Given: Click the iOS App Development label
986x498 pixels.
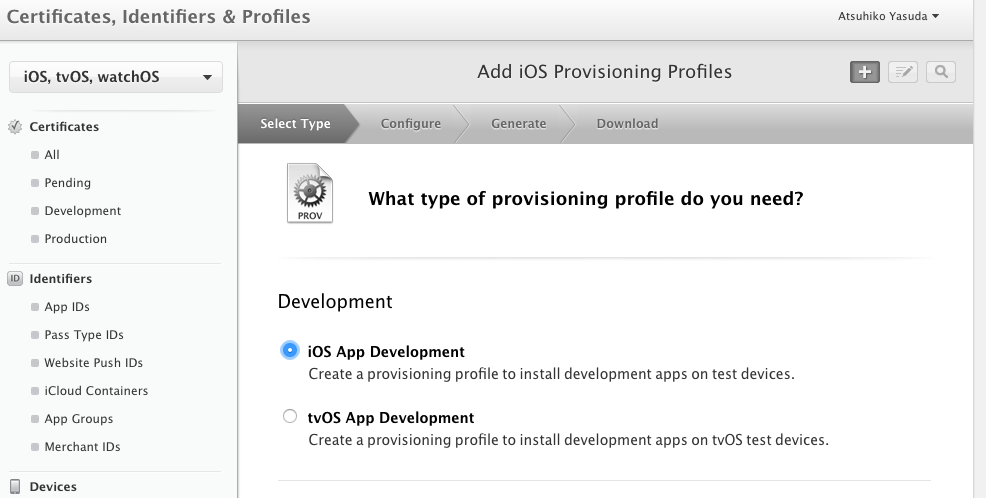Looking at the screenshot, I should point(386,351).
